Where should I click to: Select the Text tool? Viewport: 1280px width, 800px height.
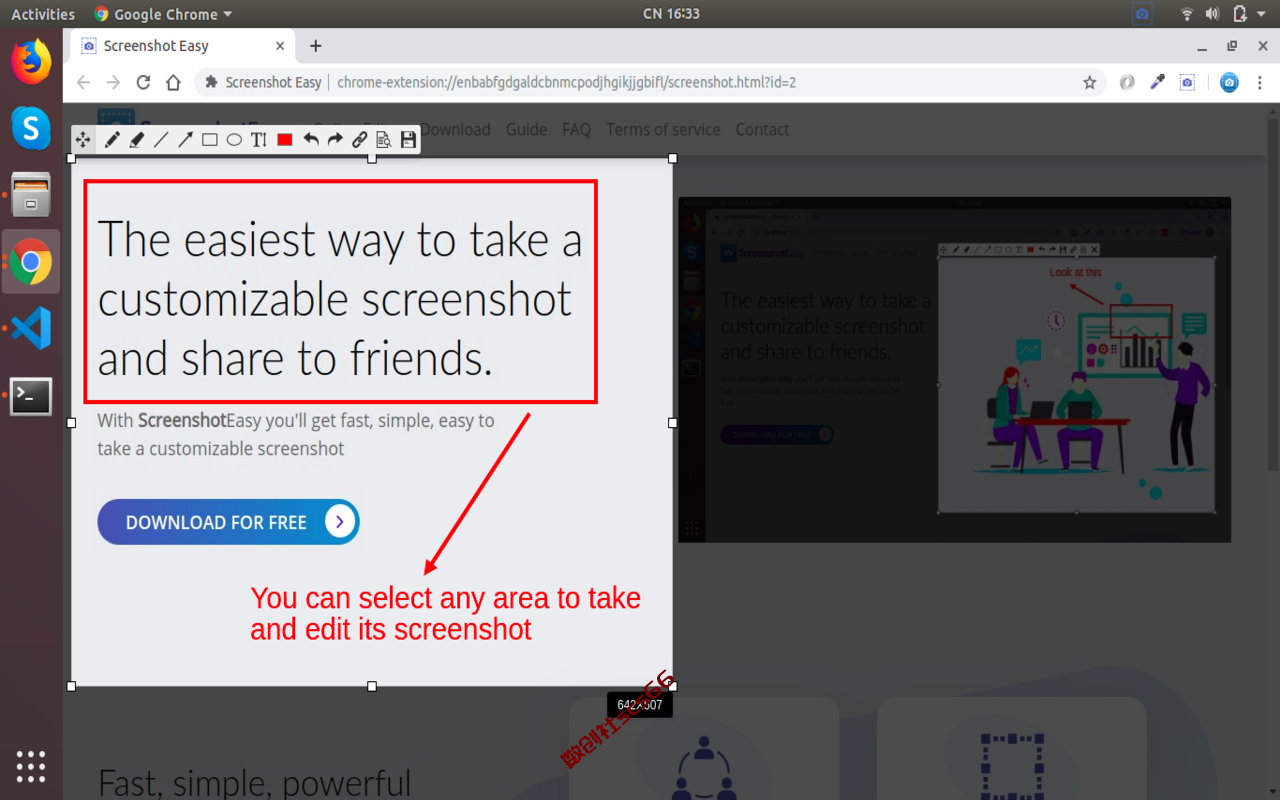pyautogui.click(x=259, y=140)
